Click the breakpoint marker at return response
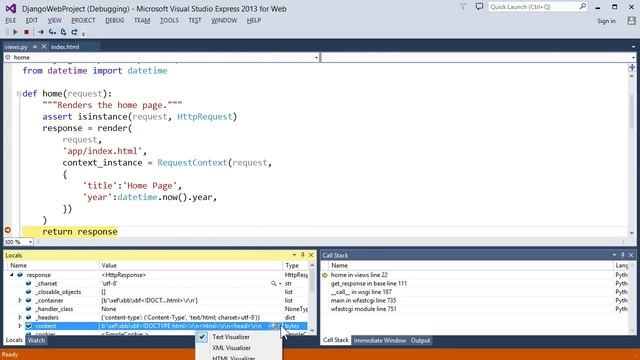This screenshot has width=640, height=360. pos(8,230)
